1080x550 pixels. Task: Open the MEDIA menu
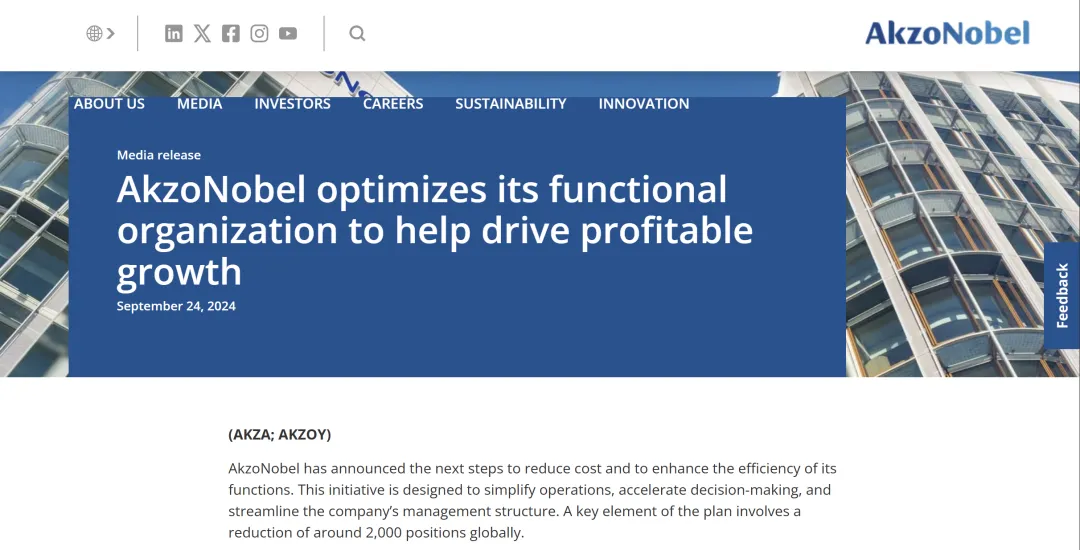pyautogui.click(x=199, y=103)
